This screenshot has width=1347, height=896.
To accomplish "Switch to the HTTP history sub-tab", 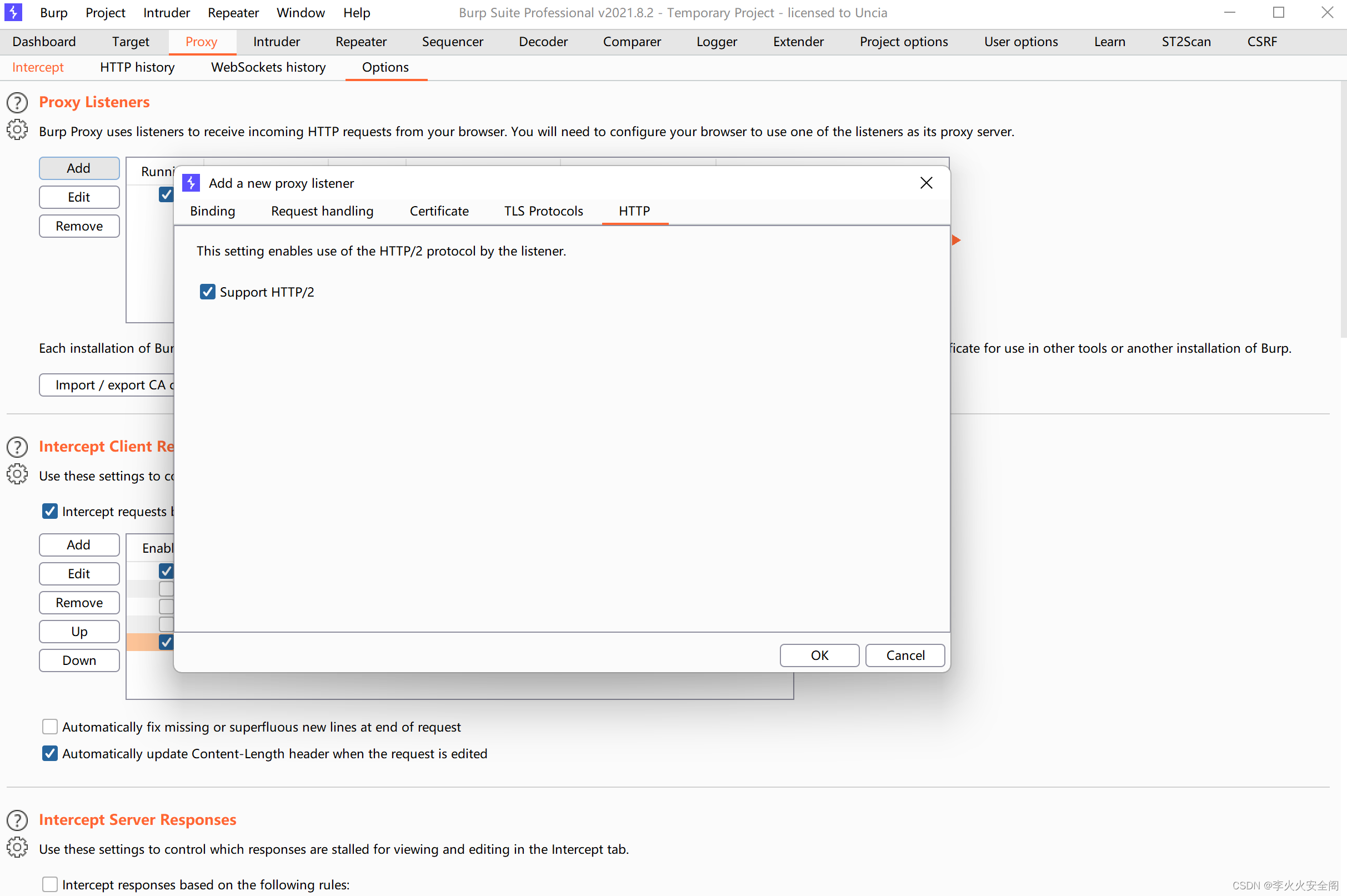I will [x=137, y=67].
